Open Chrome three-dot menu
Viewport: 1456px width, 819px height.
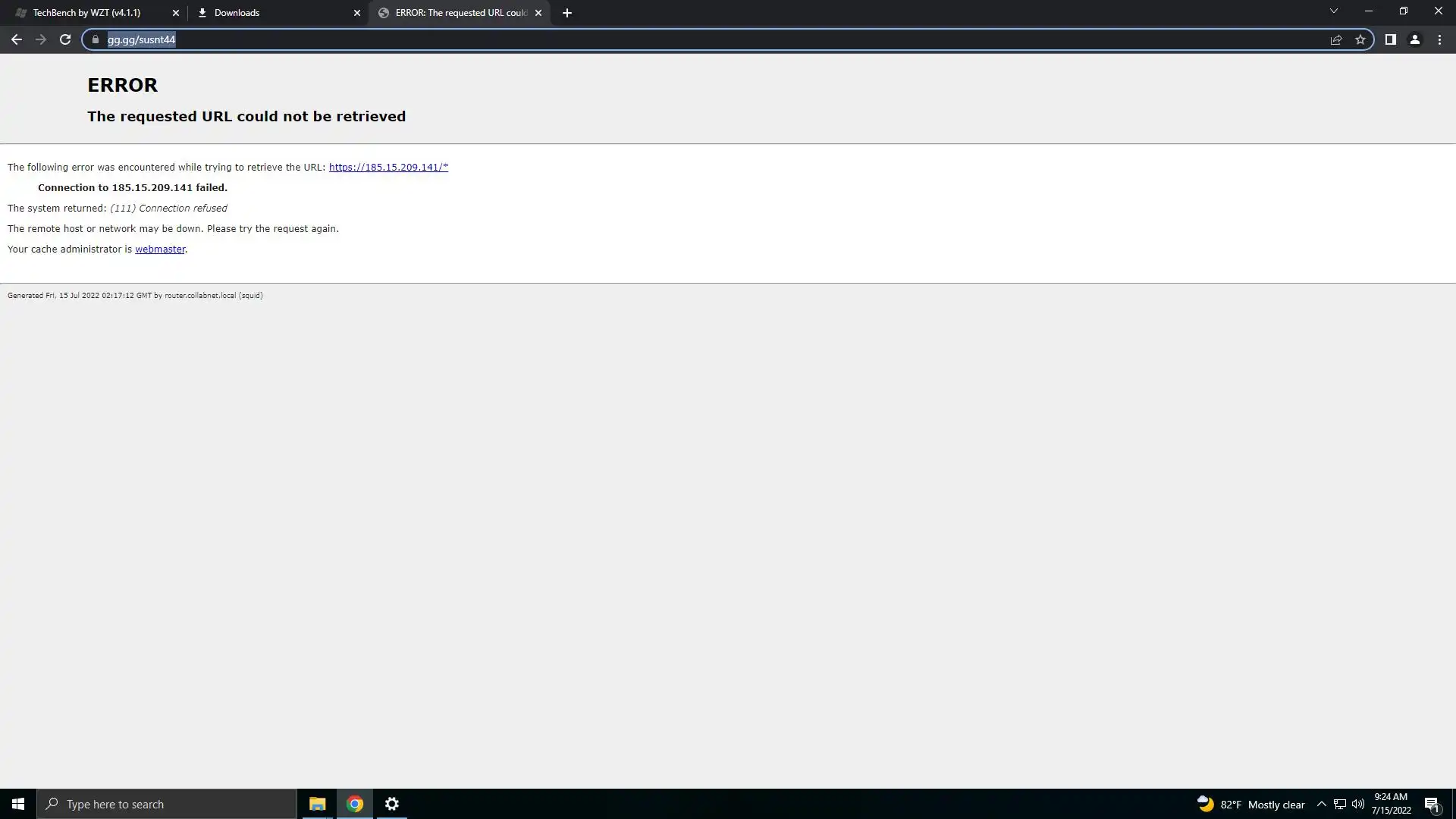point(1439,39)
